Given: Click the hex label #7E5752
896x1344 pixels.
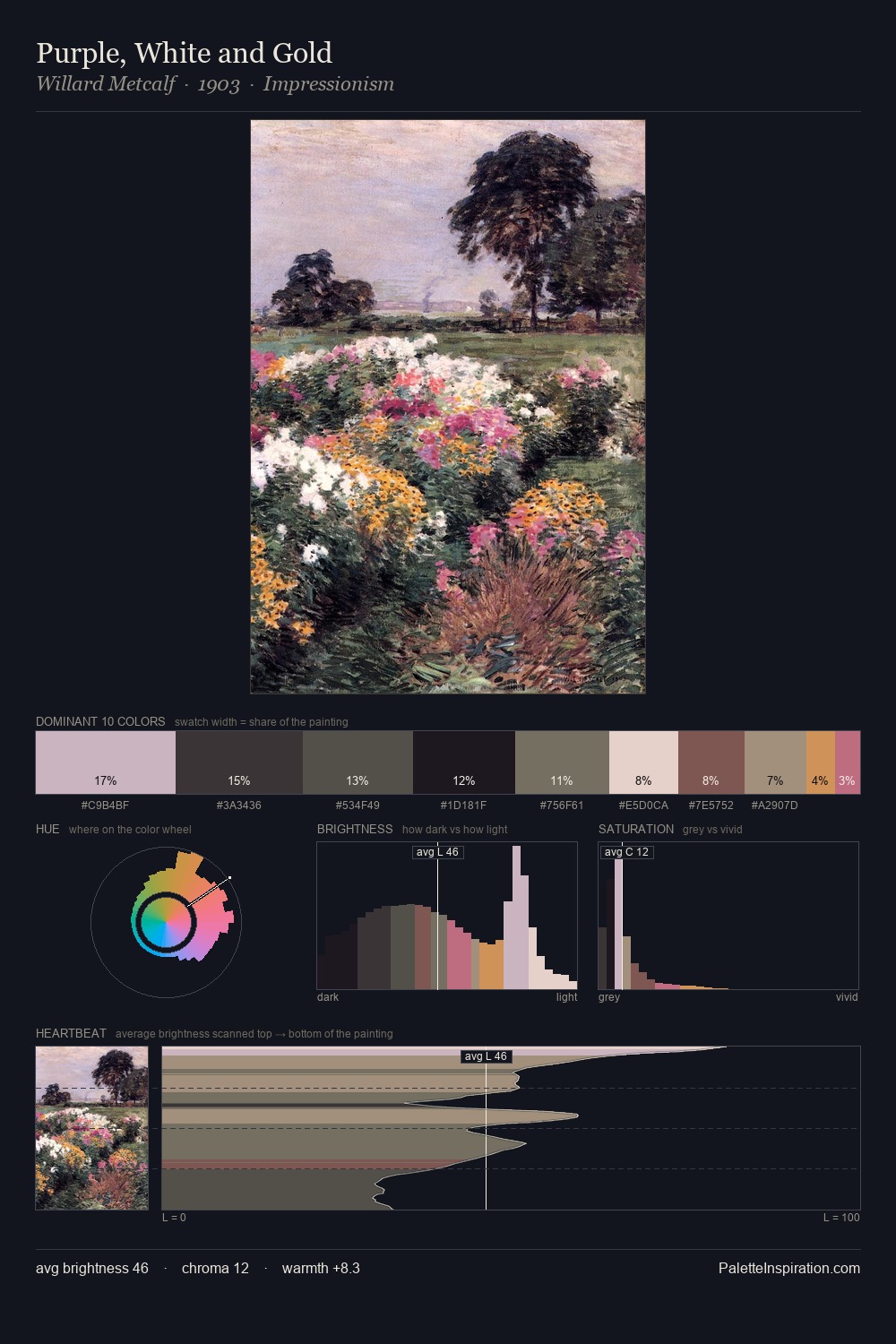Looking at the screenshot, I should click(711, 806).
